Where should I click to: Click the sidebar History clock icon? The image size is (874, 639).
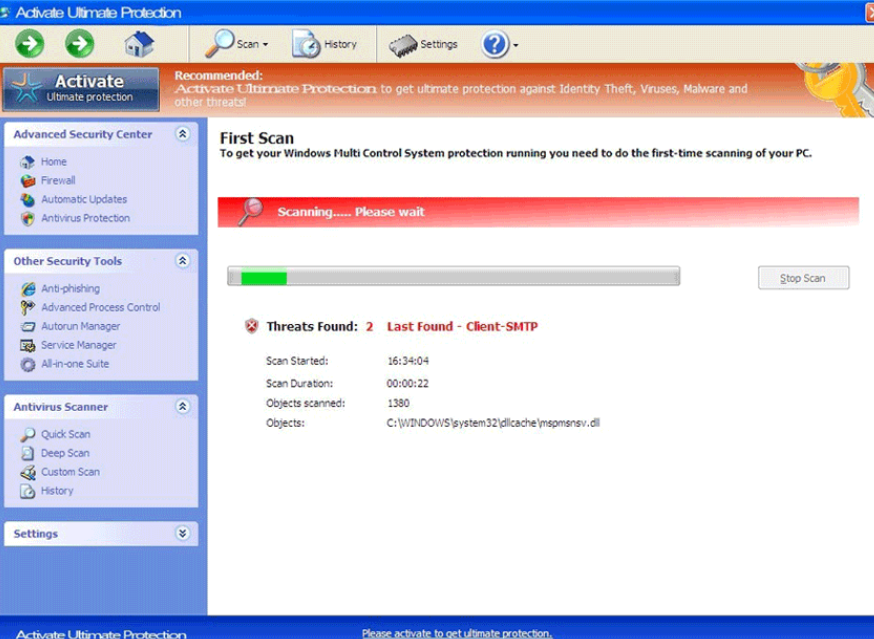[27, 491]
